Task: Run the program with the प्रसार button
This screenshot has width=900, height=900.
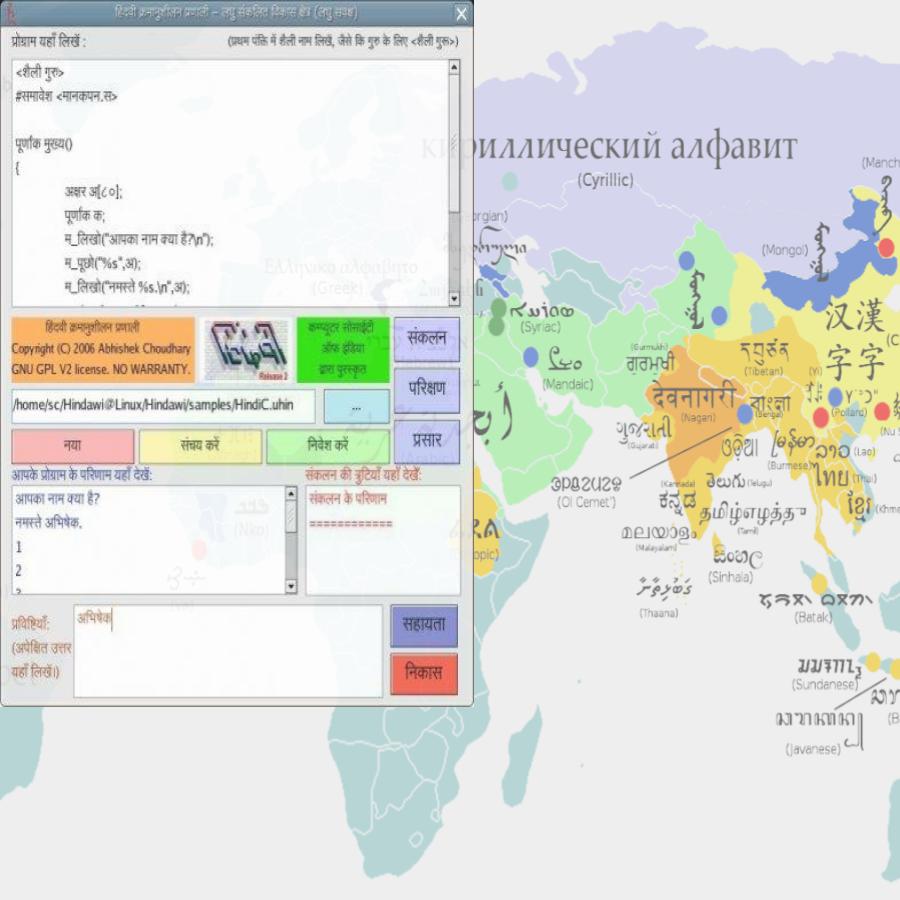Action: point(426,440)
